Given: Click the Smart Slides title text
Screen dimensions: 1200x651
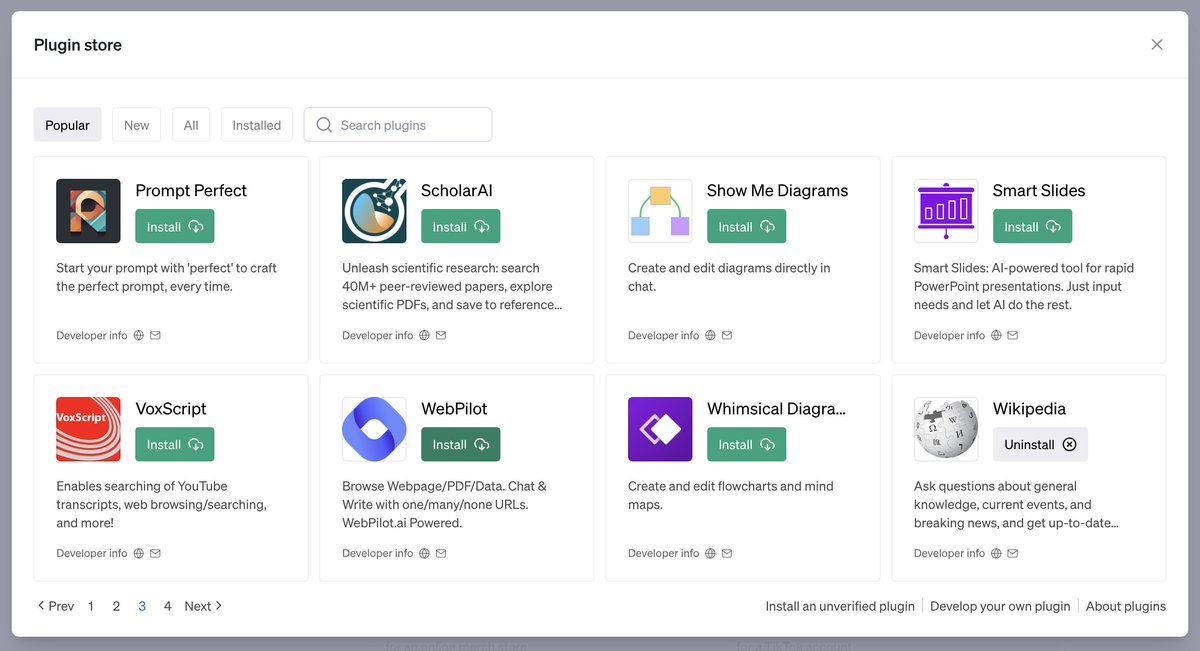Looking at the screenshot, I should [x=1039, y=191].
